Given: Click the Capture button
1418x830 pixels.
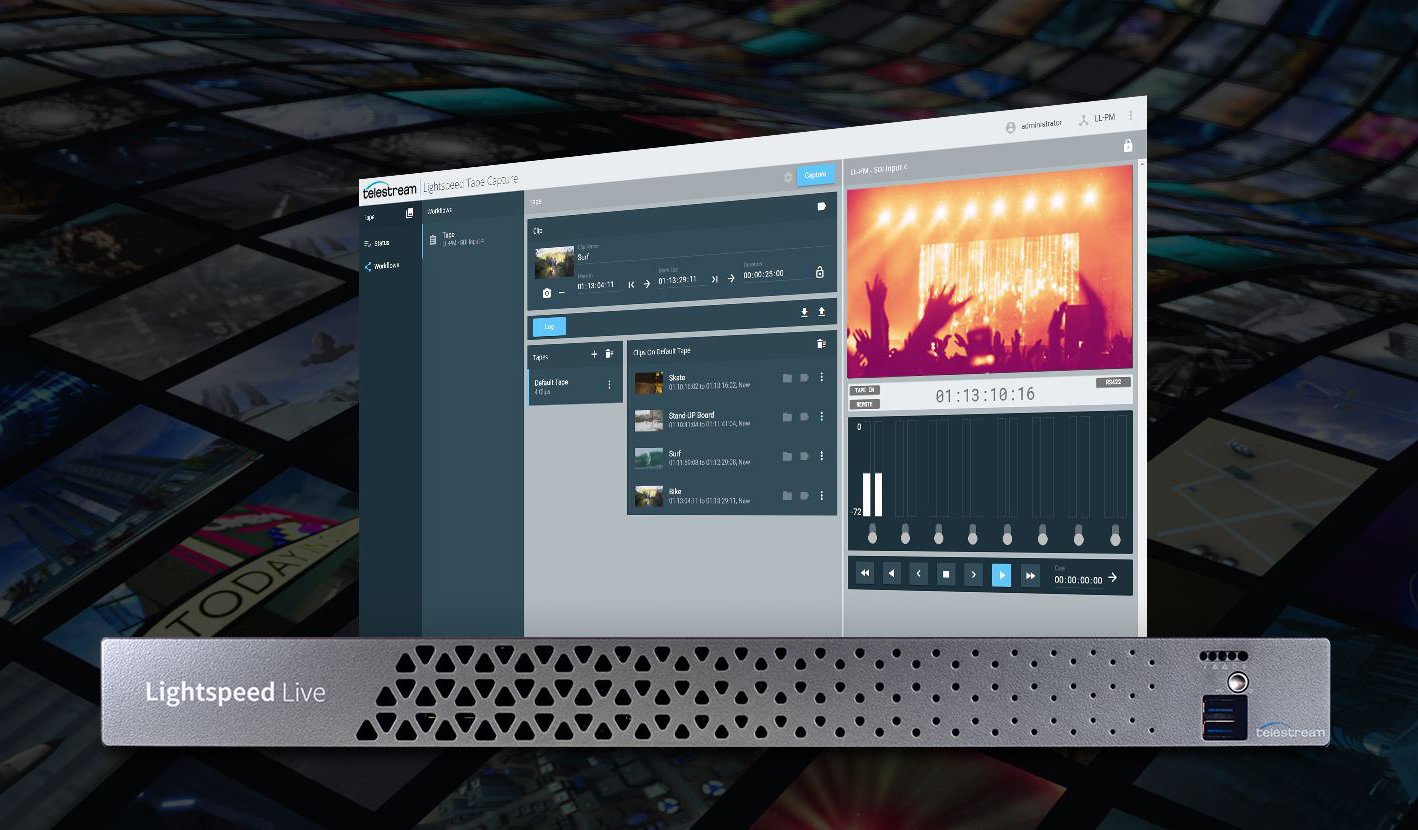Looking at the screenshot, I should tap(816, 175).
